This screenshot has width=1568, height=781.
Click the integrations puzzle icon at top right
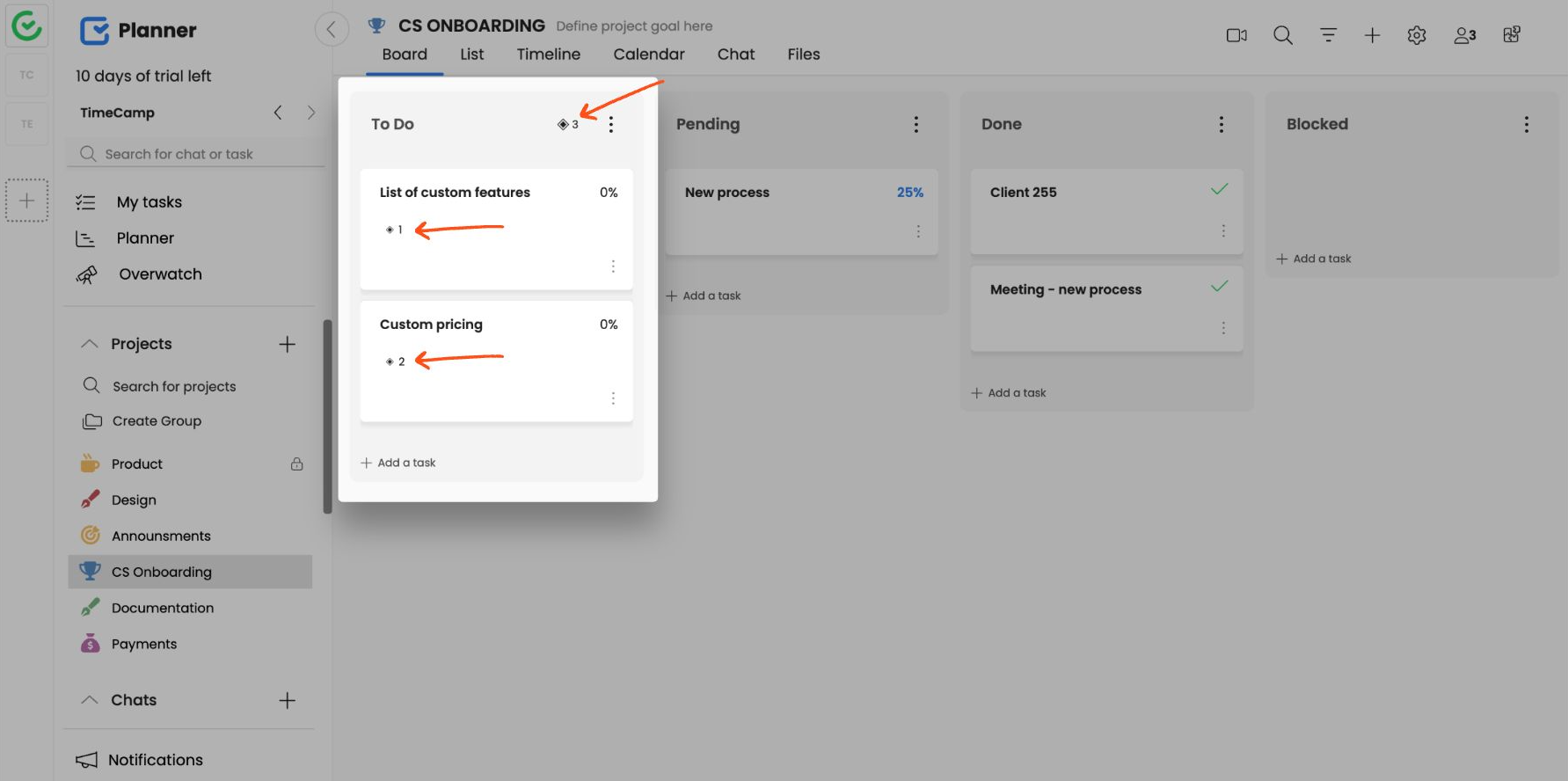[1512, 35]
